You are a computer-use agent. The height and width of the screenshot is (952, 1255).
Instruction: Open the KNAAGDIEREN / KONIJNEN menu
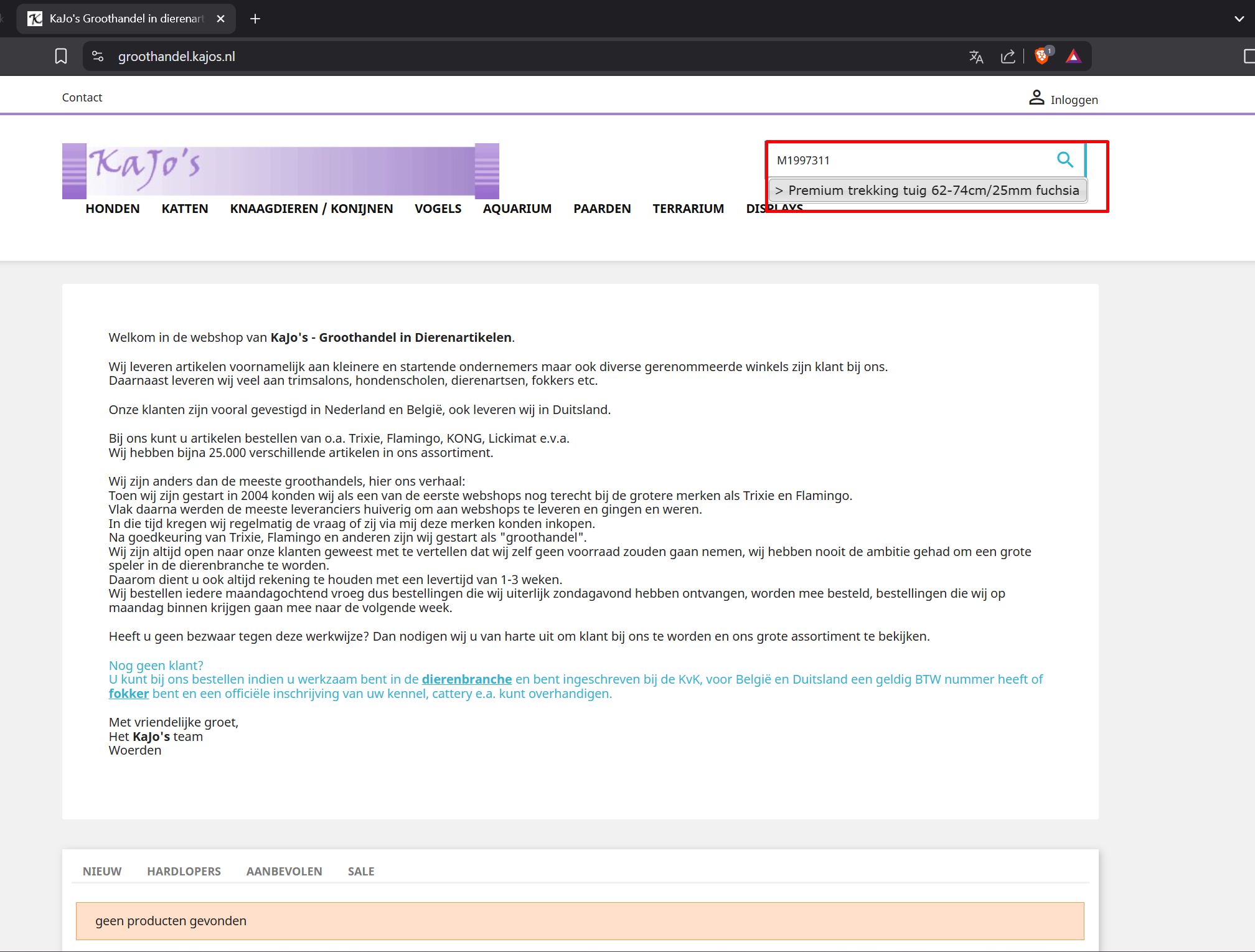311,209
